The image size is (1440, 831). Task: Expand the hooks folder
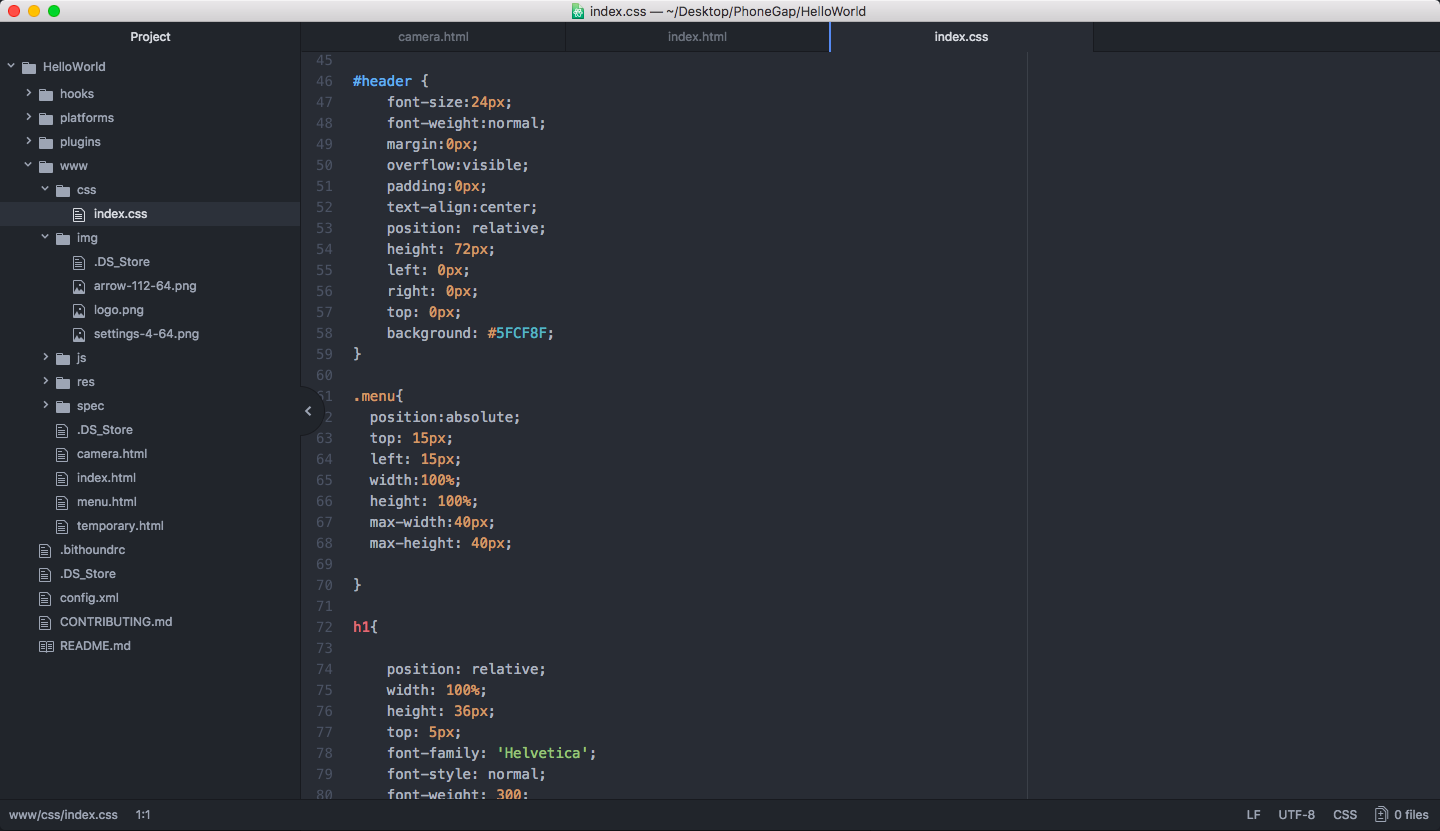29,93
